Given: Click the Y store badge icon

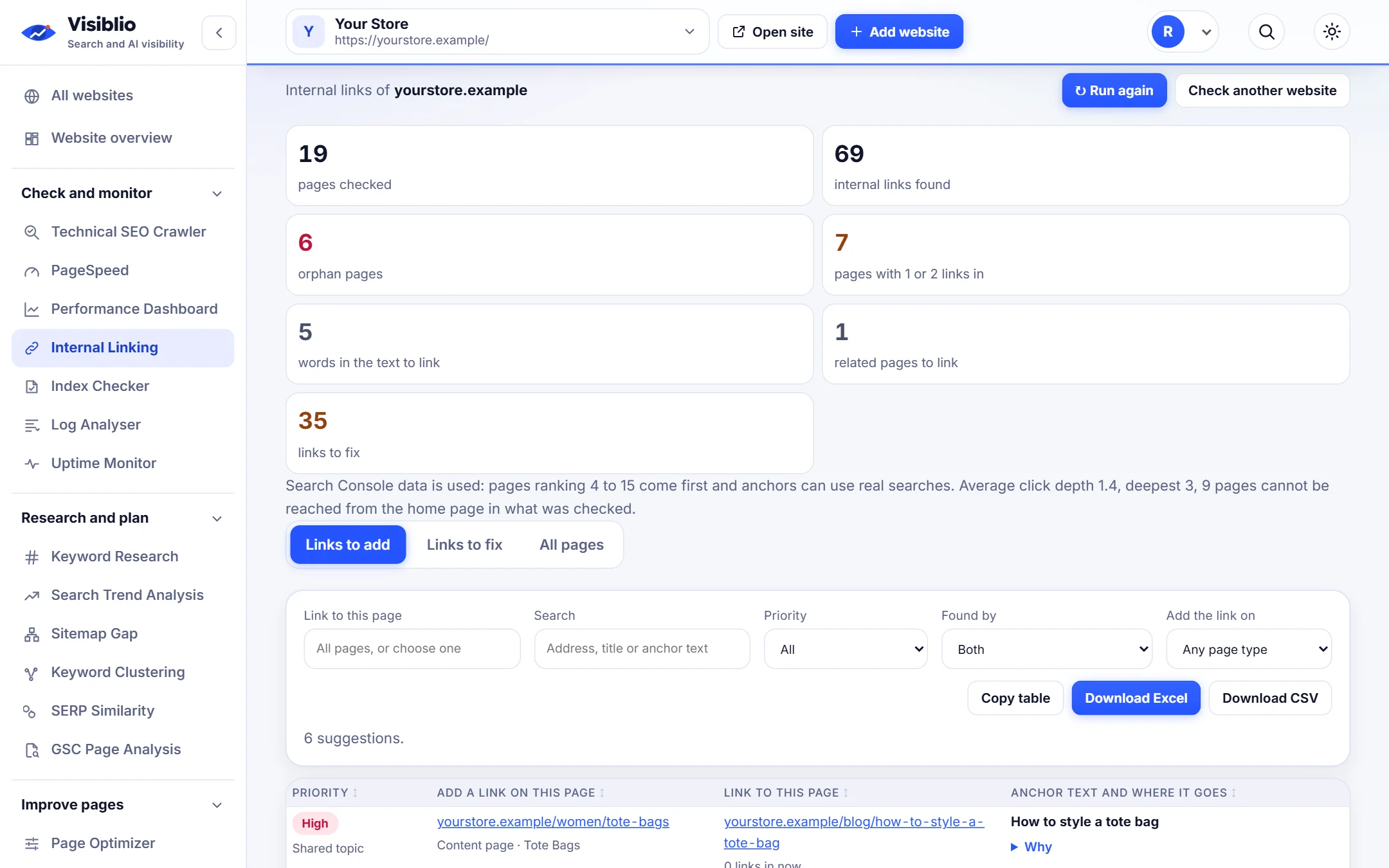Looking at the screenshot, I should [x=309, y=32].
